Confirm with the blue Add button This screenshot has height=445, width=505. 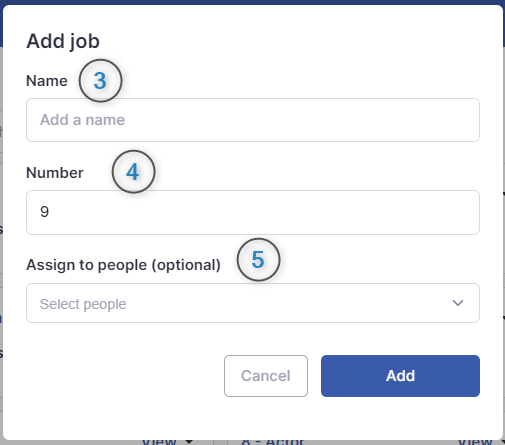(400, 376)
